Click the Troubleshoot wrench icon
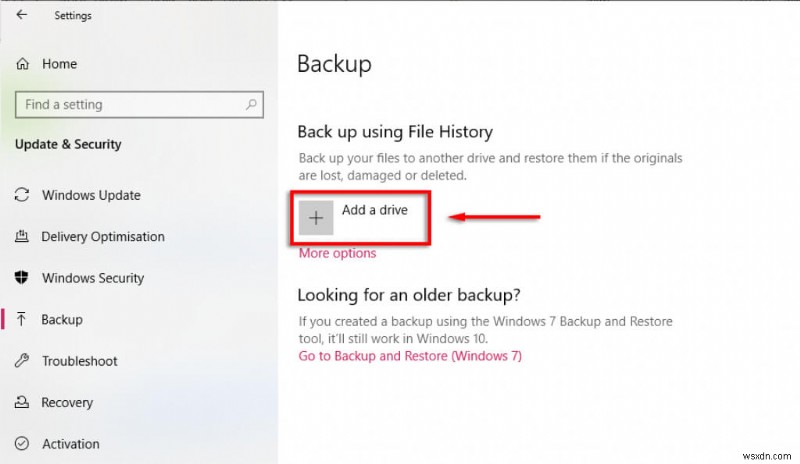Screen dimensions: 800x464 pos(22,361)
